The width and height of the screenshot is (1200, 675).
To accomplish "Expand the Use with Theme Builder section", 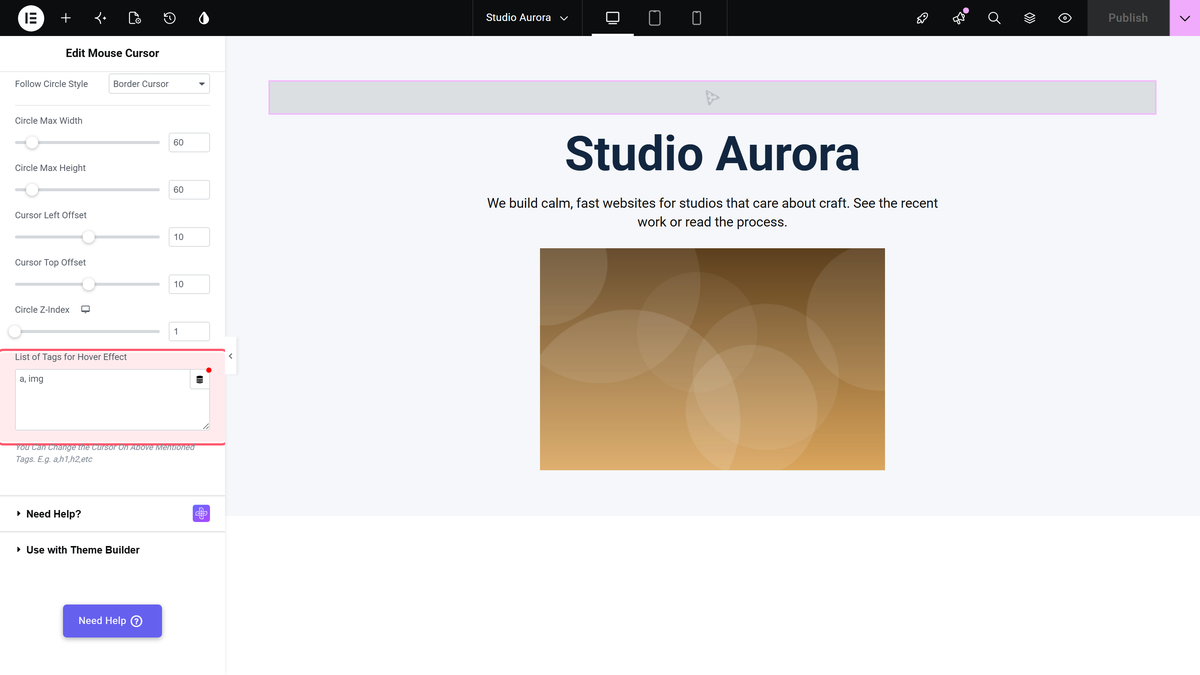I will (112, 550).
